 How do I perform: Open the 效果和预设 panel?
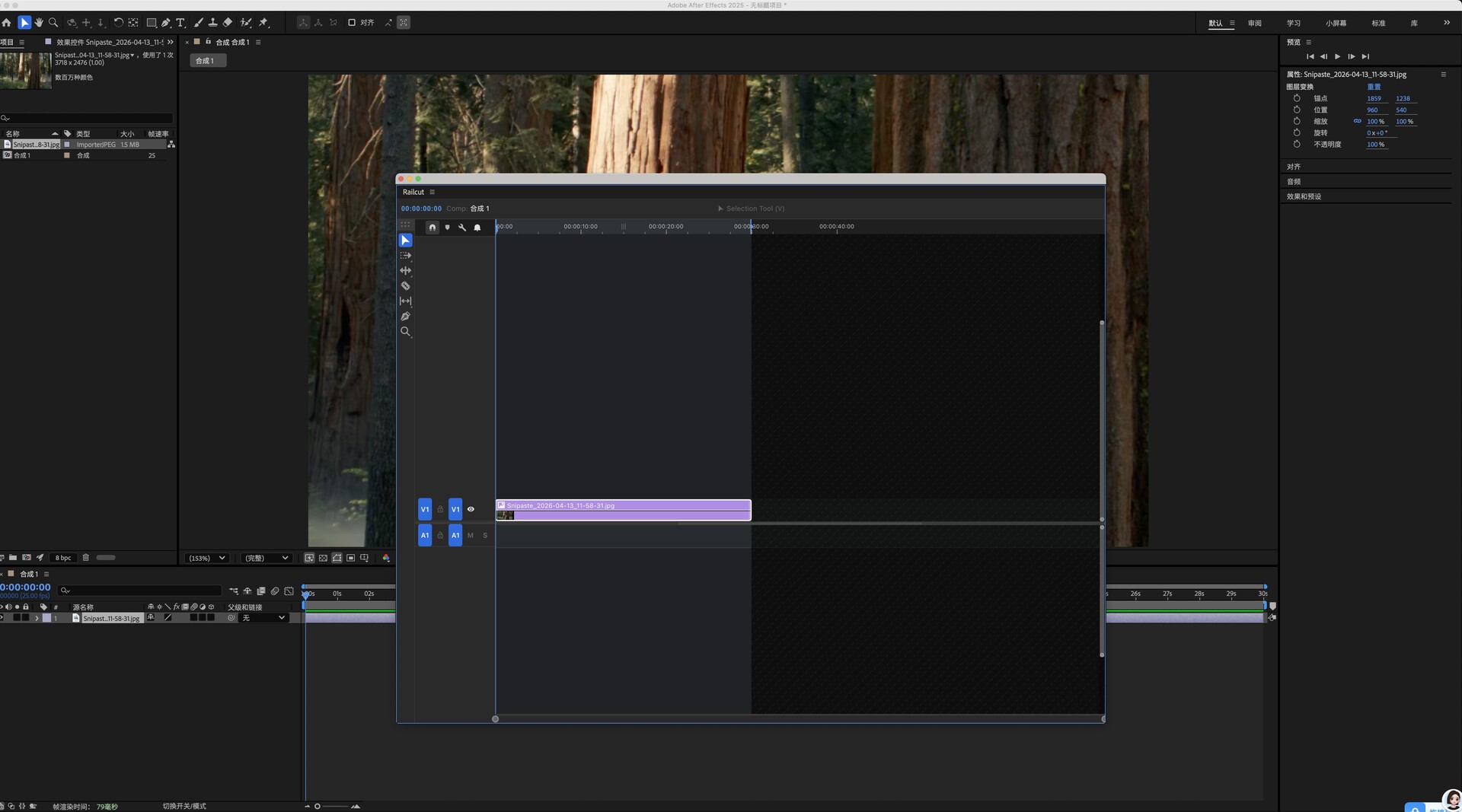tap(1304, 196)
